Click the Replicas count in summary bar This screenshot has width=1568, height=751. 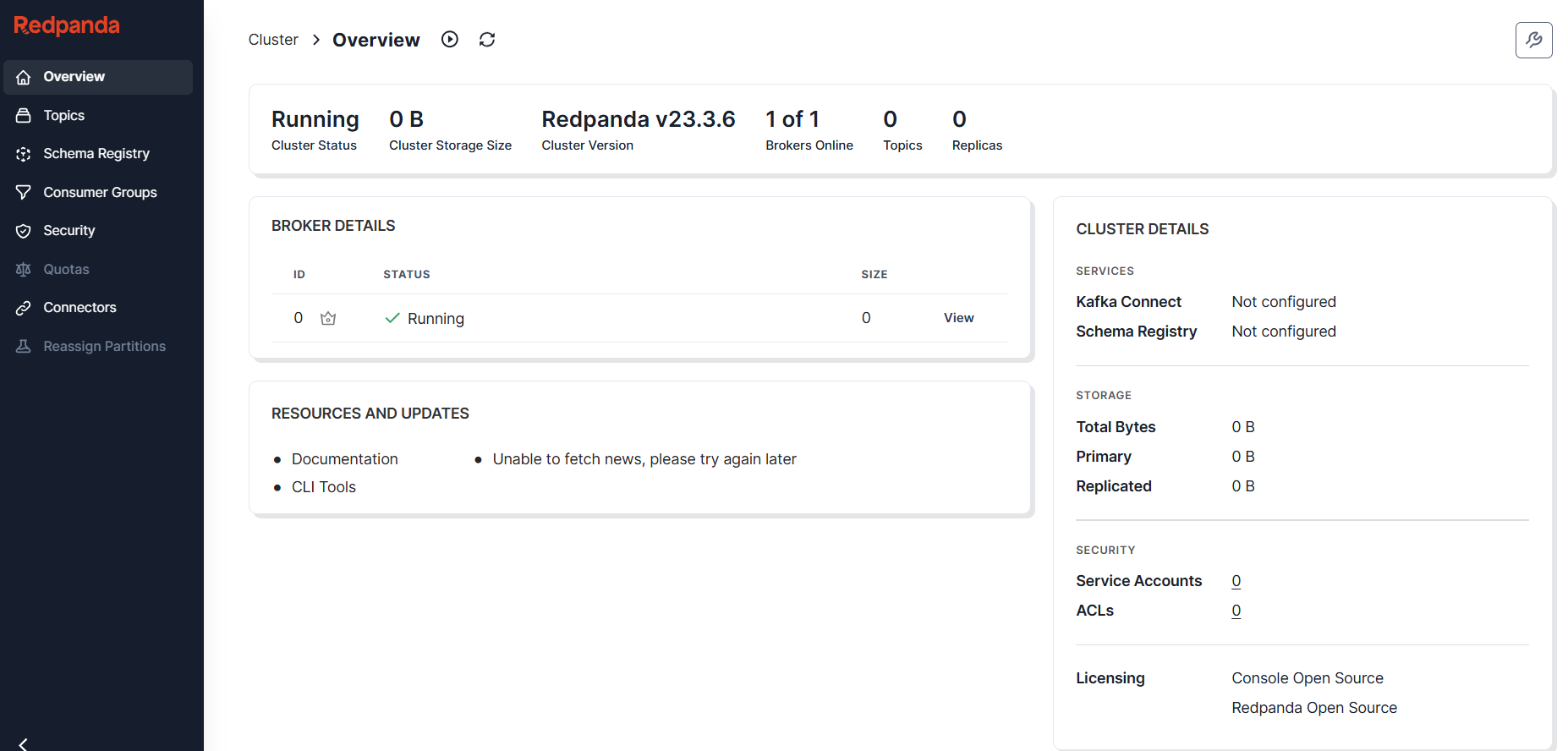[x=960, y=119]
